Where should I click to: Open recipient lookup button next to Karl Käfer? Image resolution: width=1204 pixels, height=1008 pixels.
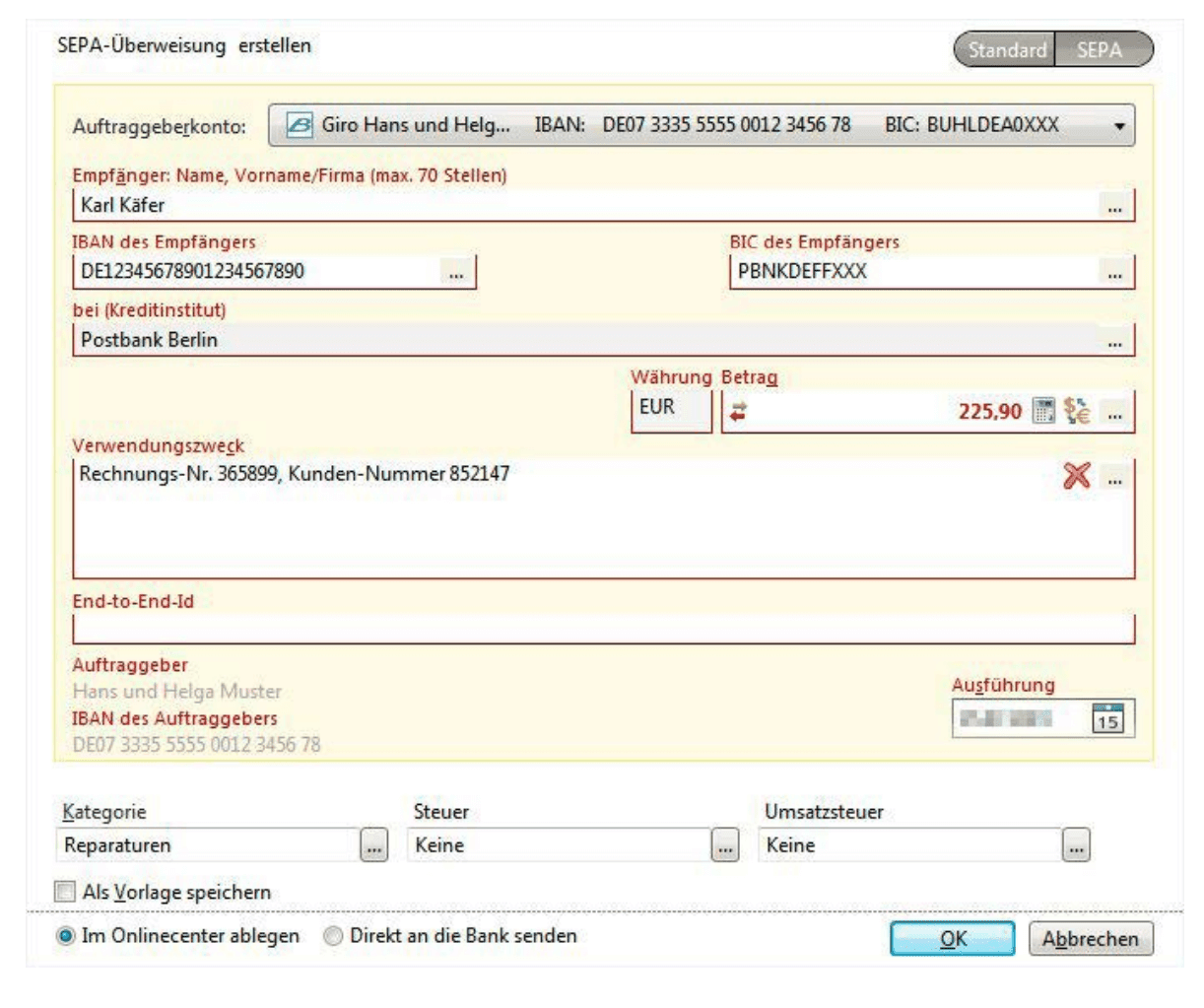tap(1114, 207)
